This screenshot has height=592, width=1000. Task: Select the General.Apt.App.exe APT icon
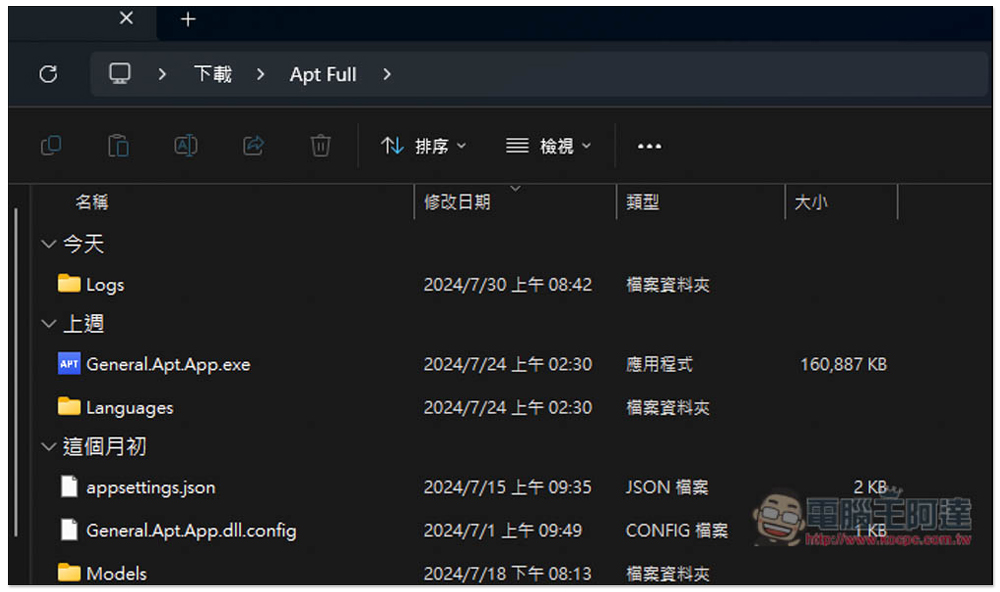point(69,364)
